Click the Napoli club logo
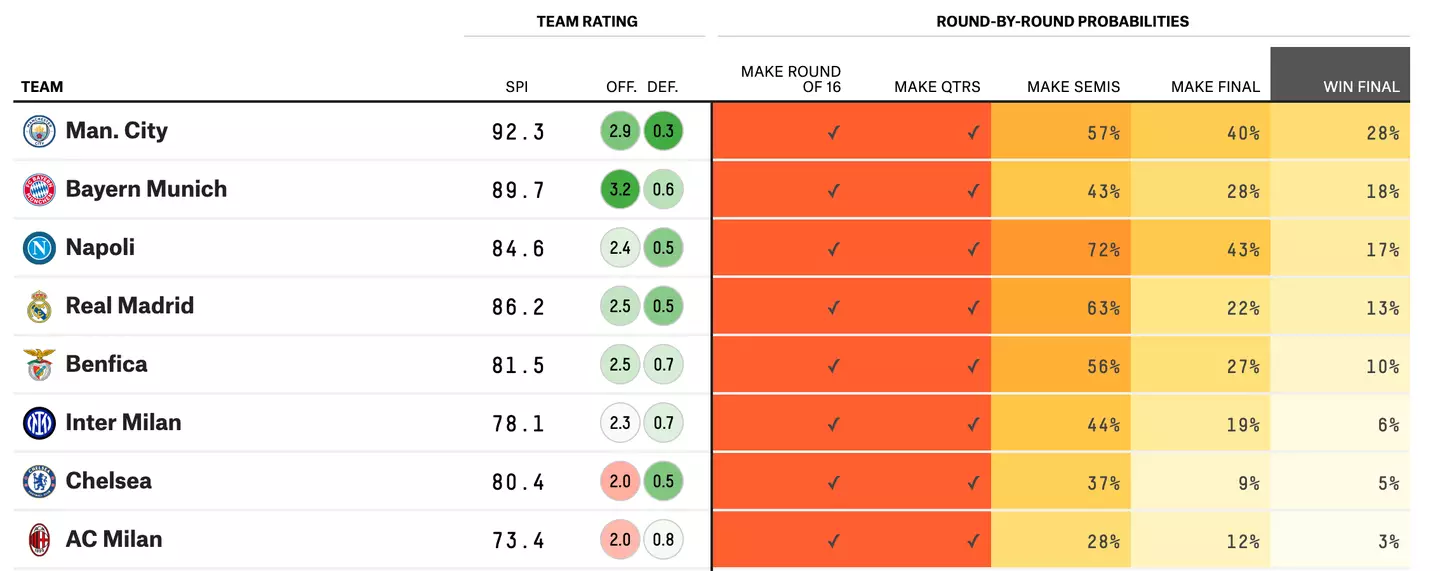This screenshot has width=1440, height=571. 39,248
